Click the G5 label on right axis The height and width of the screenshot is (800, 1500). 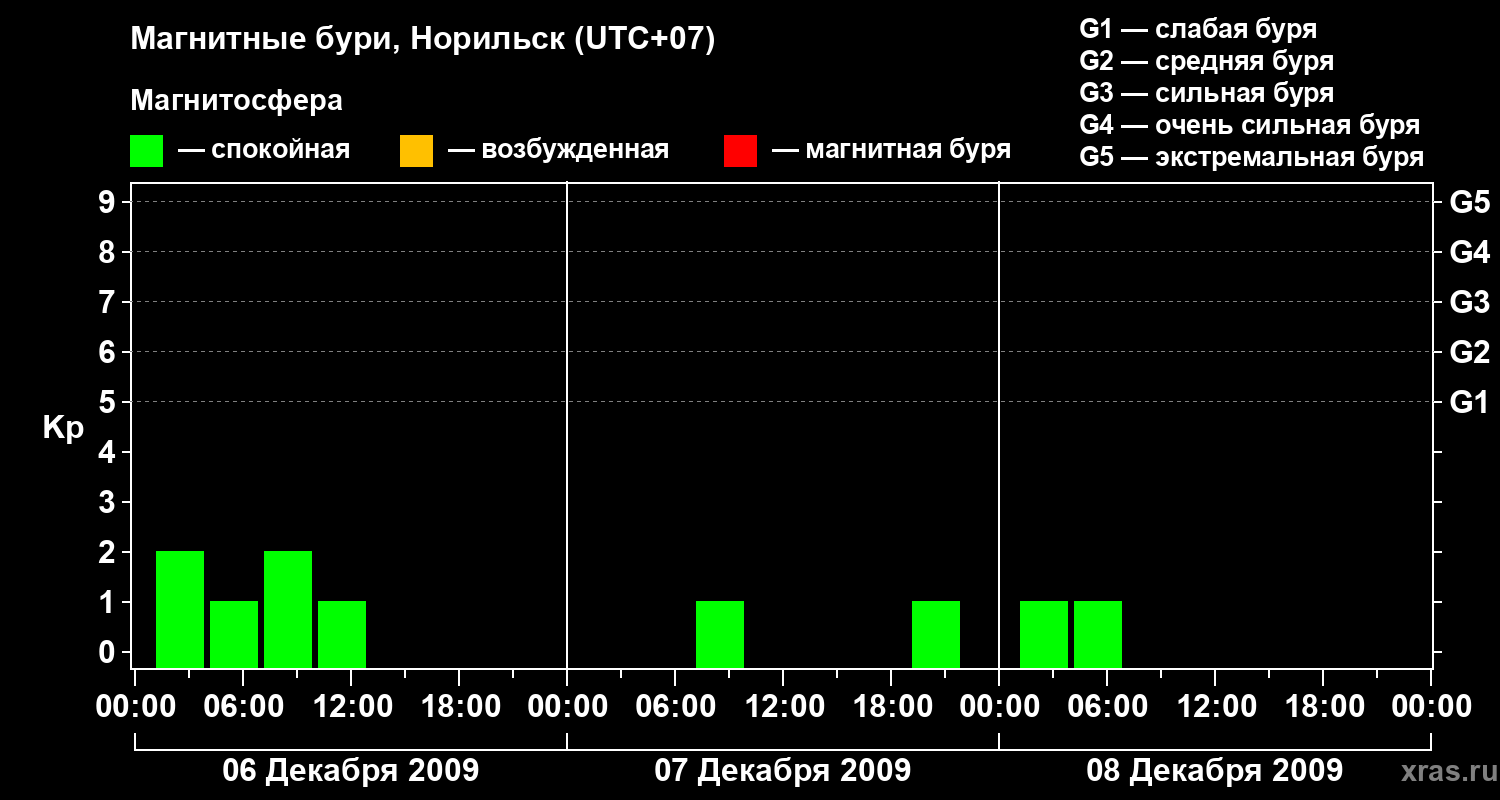[1469, 202]
